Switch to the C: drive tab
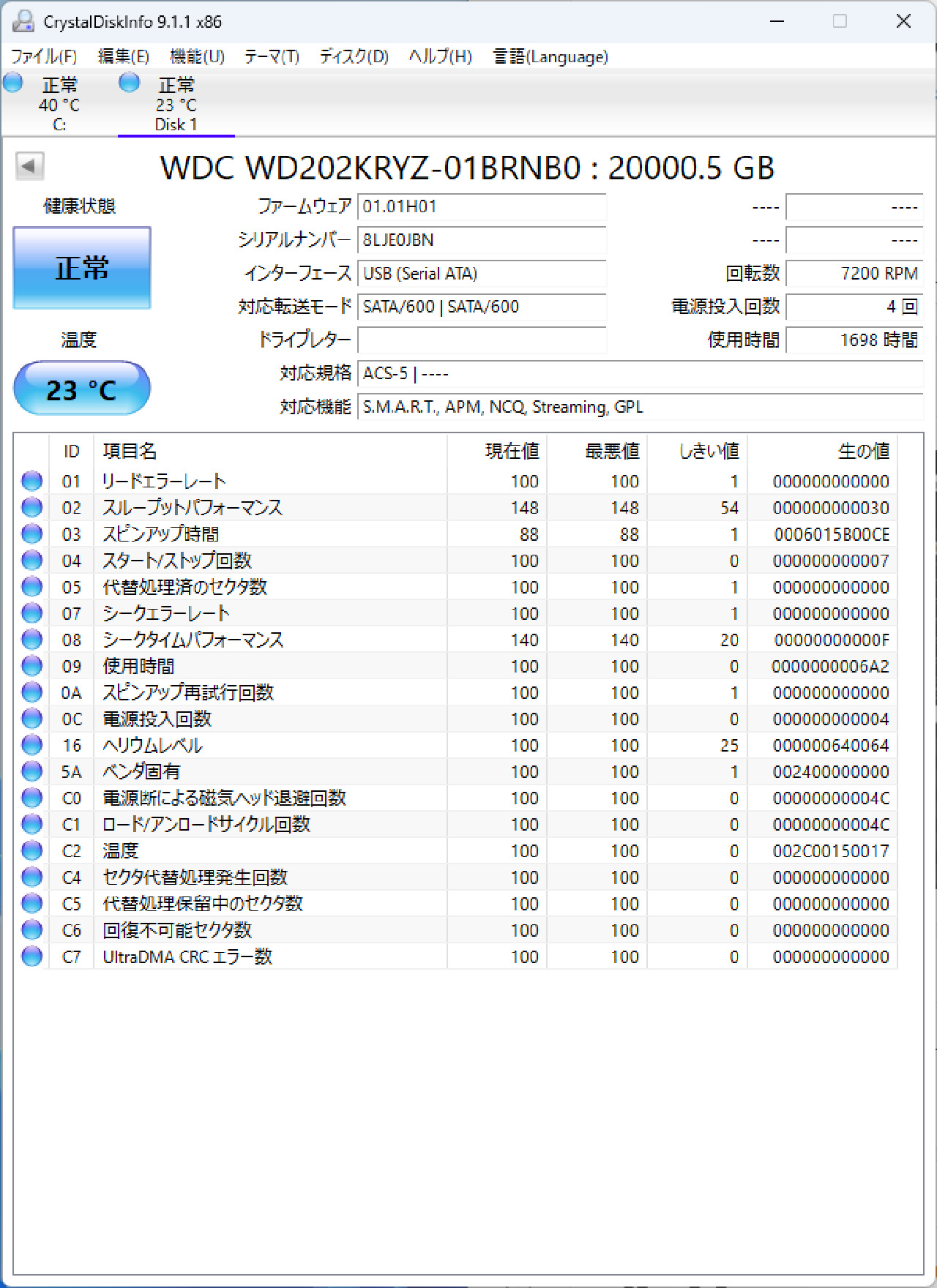The width and height of the screenshot is (937, 1288). coord(59,103)
